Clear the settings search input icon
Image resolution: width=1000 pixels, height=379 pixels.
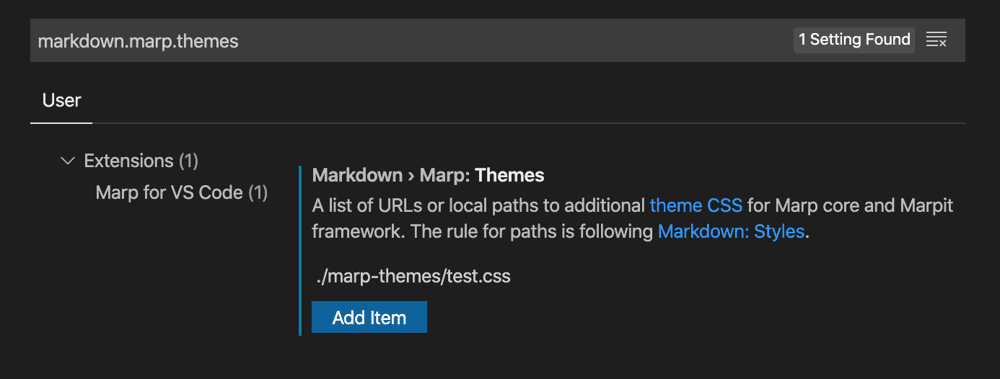[x=936, y=40]
